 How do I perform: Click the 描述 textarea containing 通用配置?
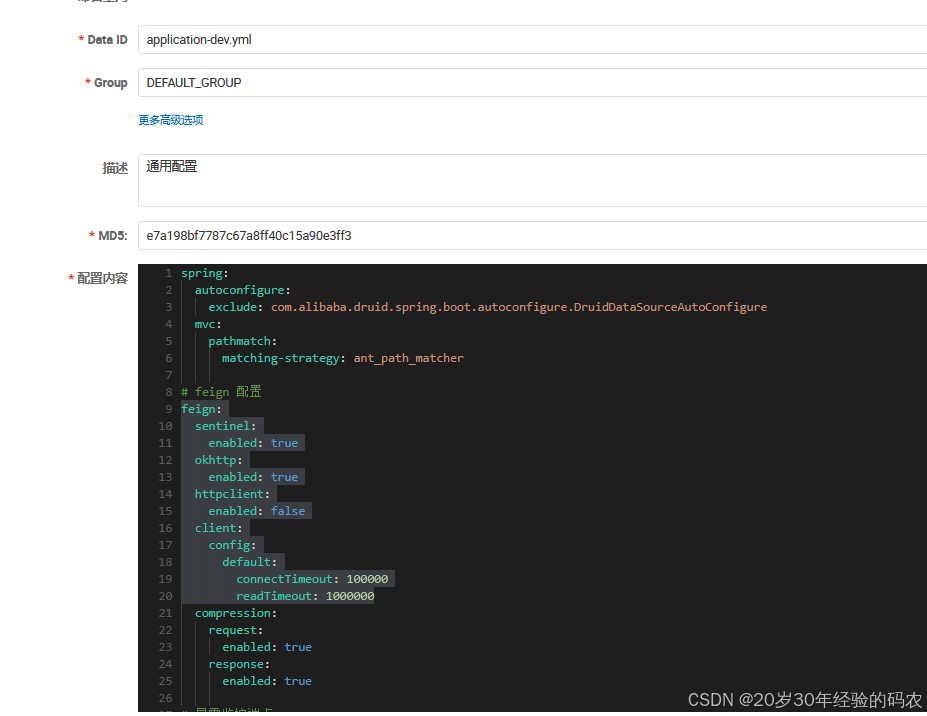click(532, 180)
